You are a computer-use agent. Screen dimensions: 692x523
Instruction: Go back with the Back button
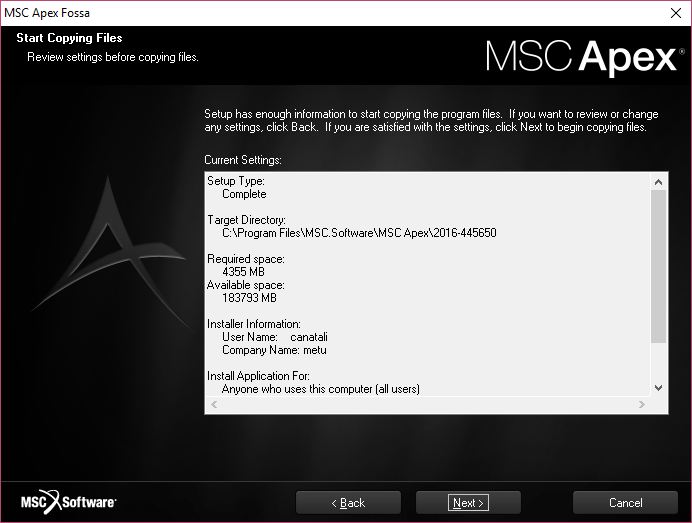[348, 502]
